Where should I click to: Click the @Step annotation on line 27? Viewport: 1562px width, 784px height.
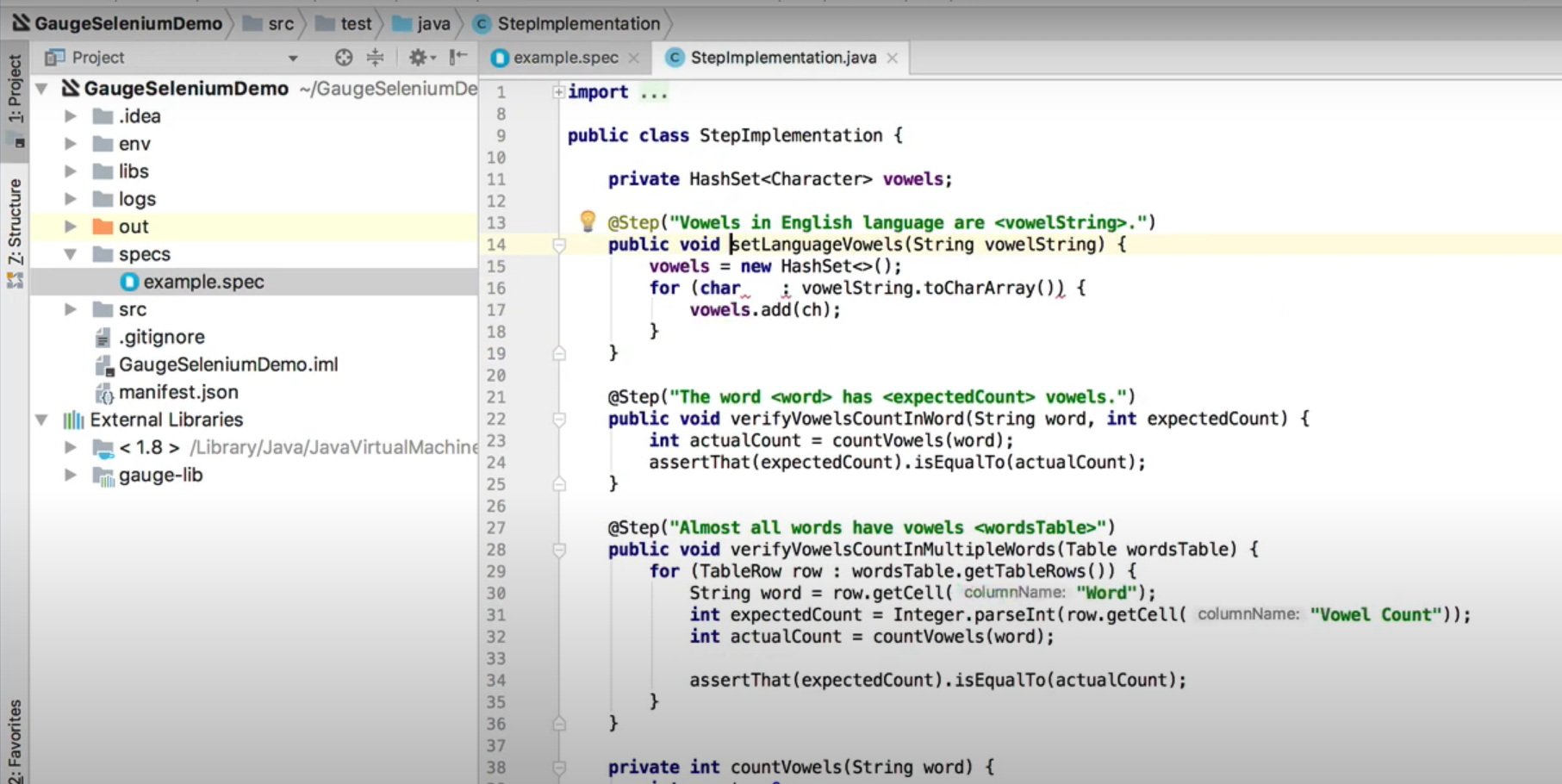pos(633,527)
